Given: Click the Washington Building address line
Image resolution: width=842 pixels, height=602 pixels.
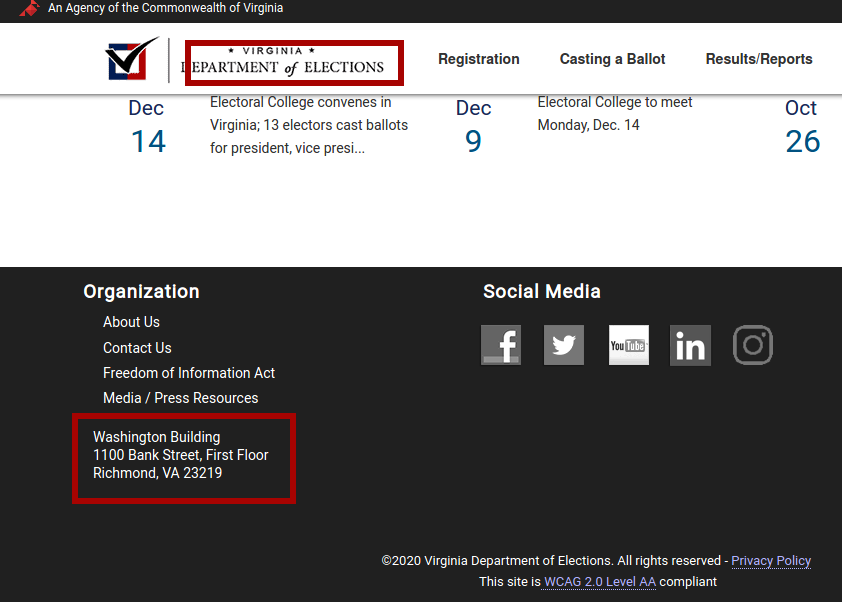Looking at the screenshot, I should tap(156, 437).
